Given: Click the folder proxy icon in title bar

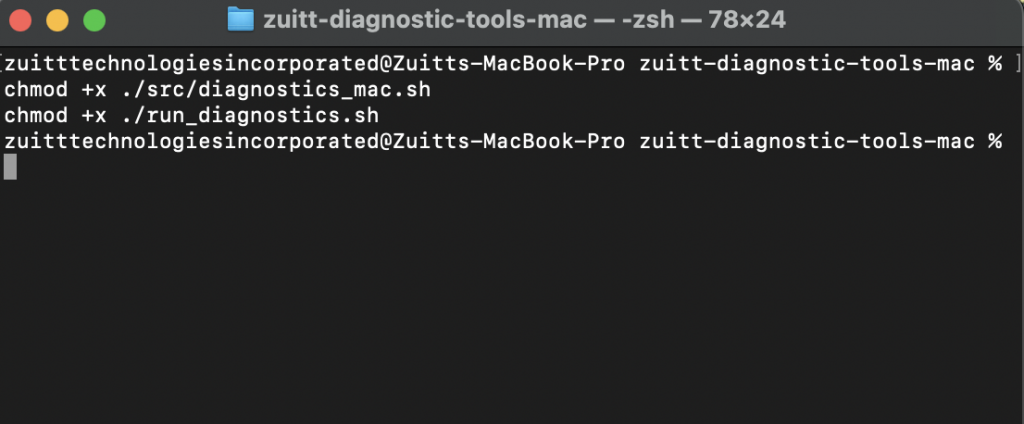Looking at the screenshot, I should click(241, 19).
